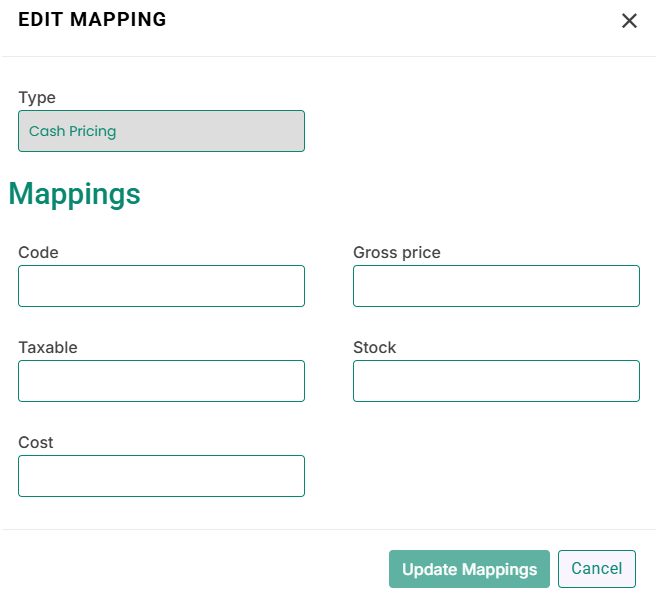Click the Stock label above its field

pyautogui.click(x=375, y=348)
